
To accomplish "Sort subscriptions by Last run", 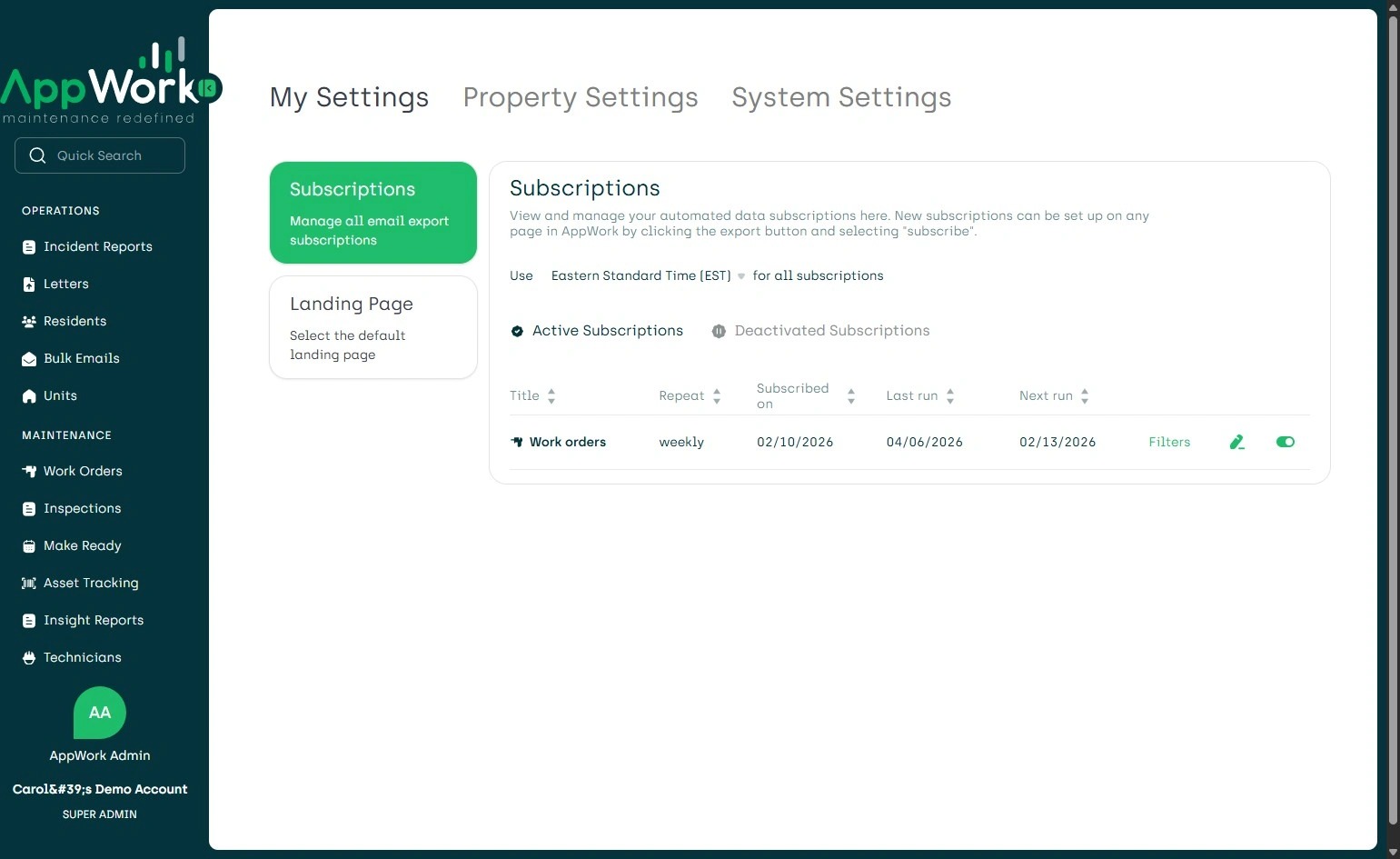I will [x=920, y=395].
